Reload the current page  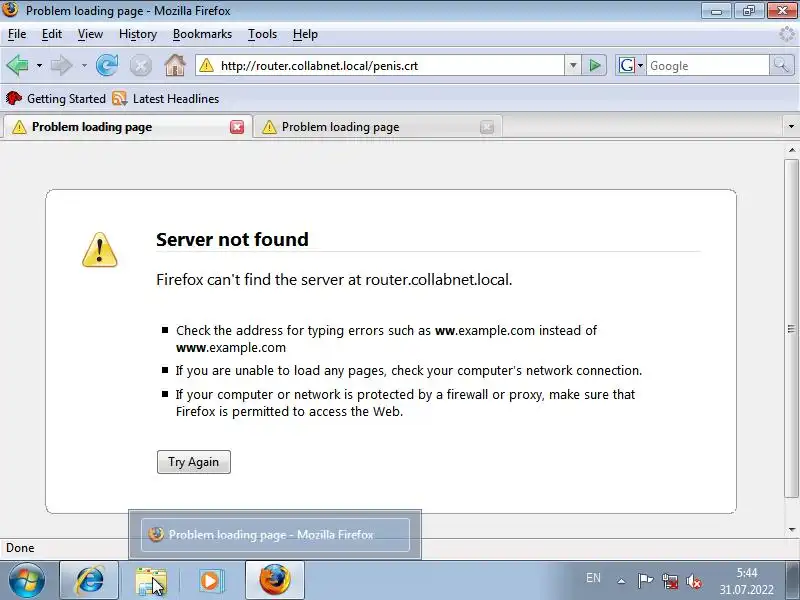point(107,65)
